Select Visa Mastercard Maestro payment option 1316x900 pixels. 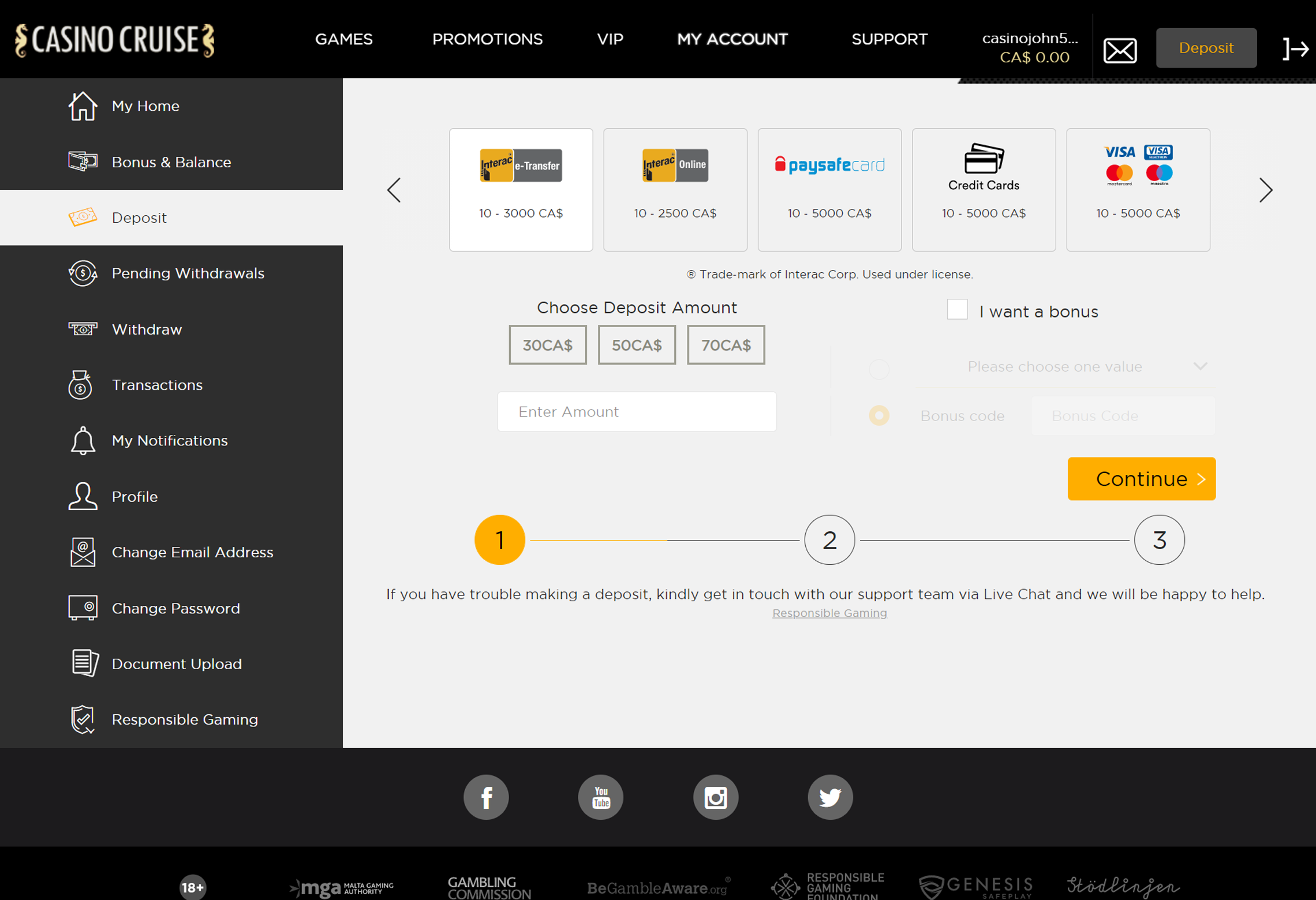(x=1138, y=190)
